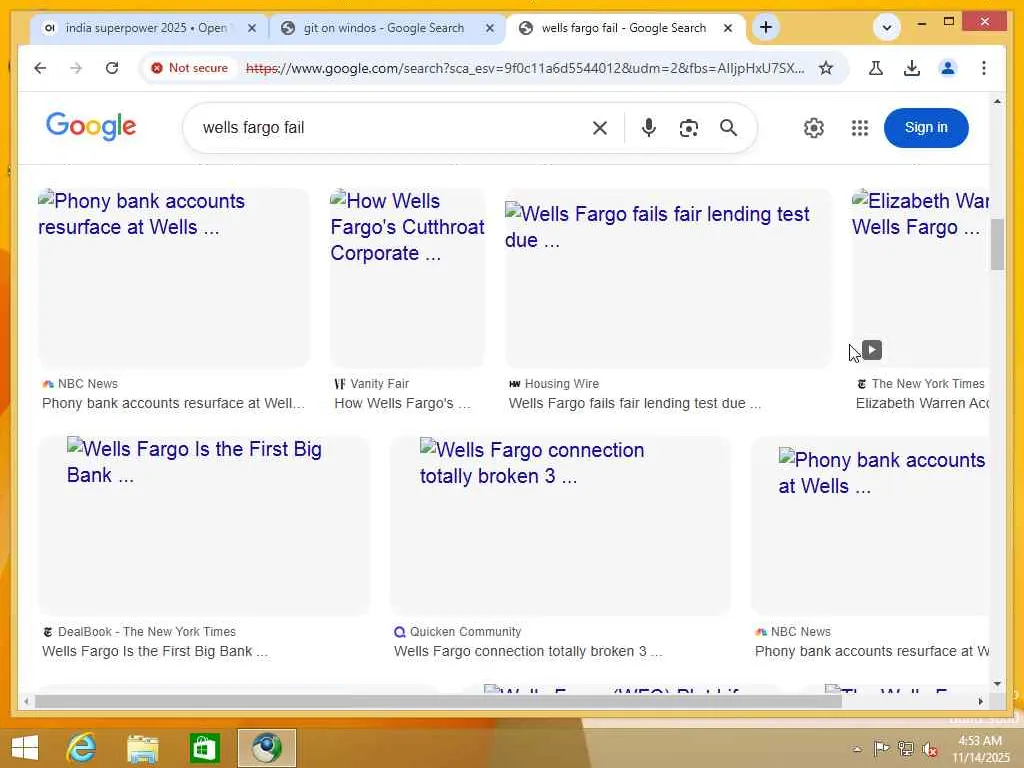Launch Internet Explorer from taskbar
This screenshot has width=1024, height=768.
tap(81, 748)
